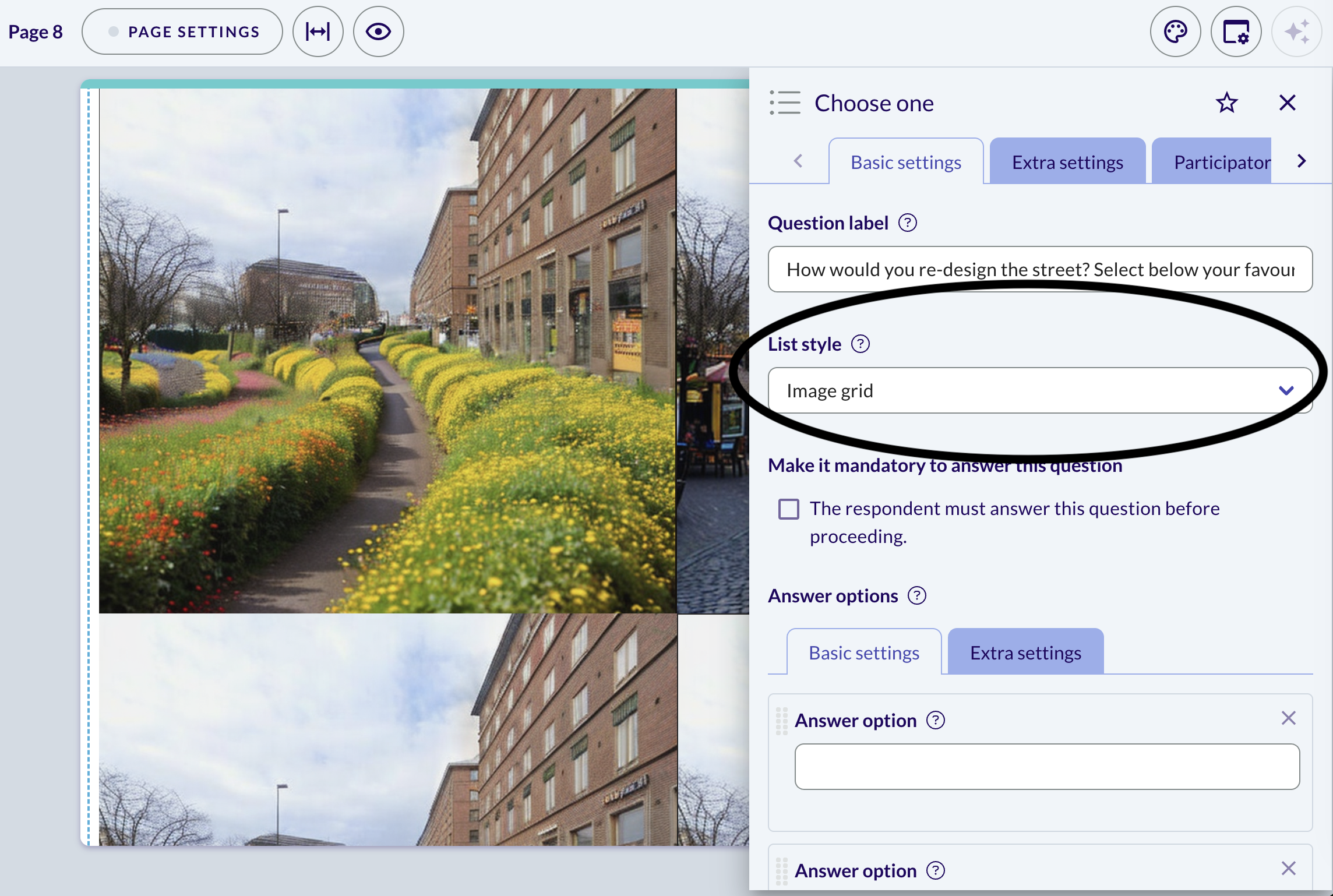Open the theme palette icon
Screen dimensions: 1333x896
coord(1176,31)
